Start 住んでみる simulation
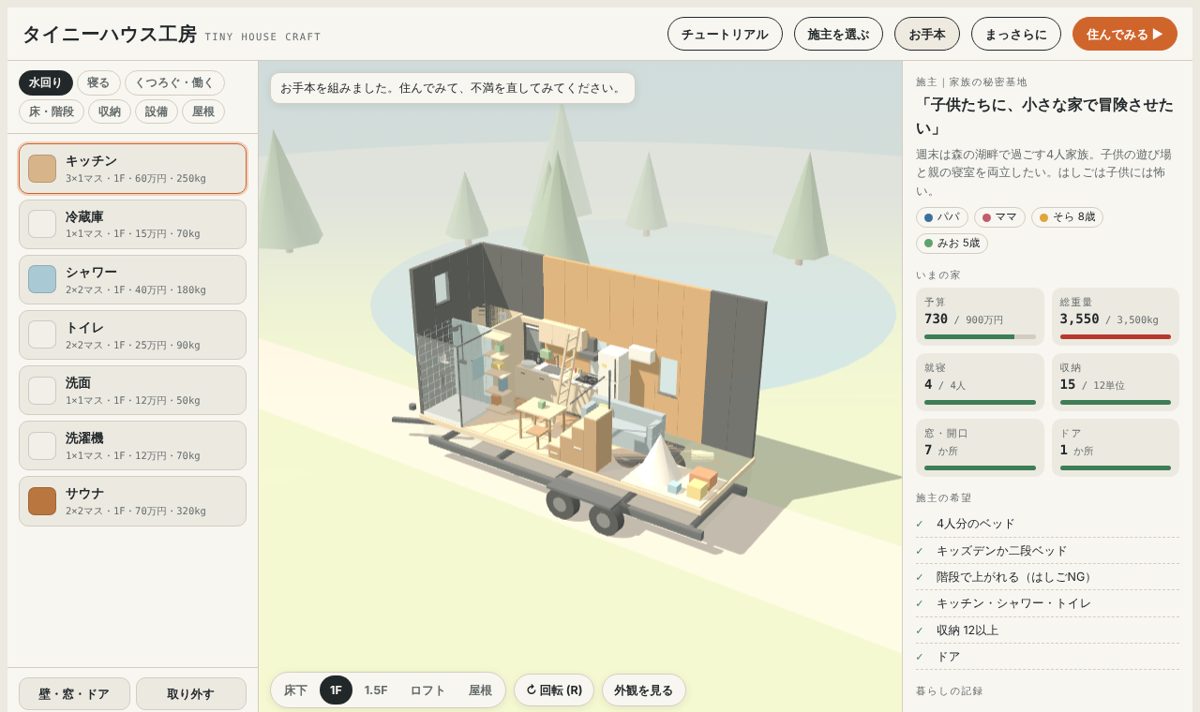This screenshot has height=712, width=1200. click(1125, 34)
